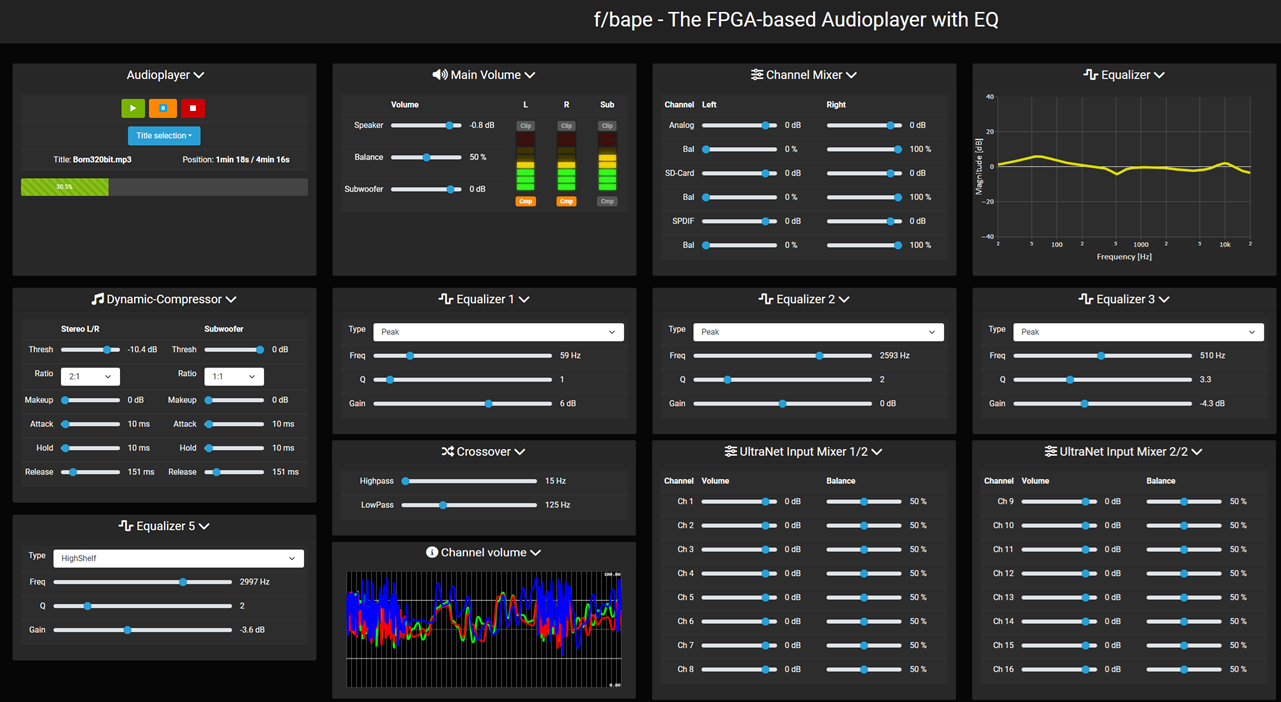Open the Title selection dropdown
This screenshot has height=702, width=1281.
click(164, 136)
